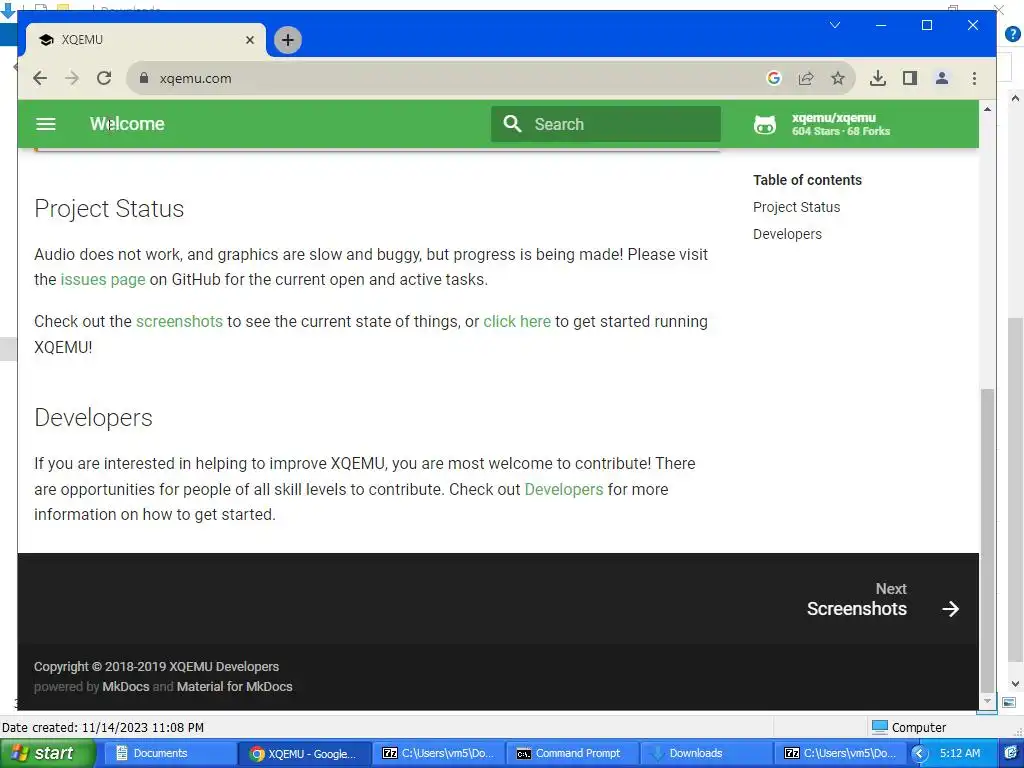Image resolution: width=1024 pixels, height=768 pixels.
Task: Click the page scroll down arrow
Action: coord(987,701)
